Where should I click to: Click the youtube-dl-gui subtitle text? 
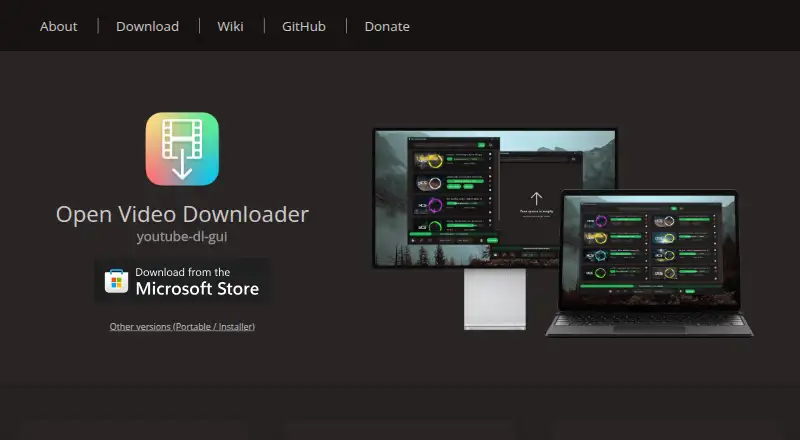[x=182, y=237]
